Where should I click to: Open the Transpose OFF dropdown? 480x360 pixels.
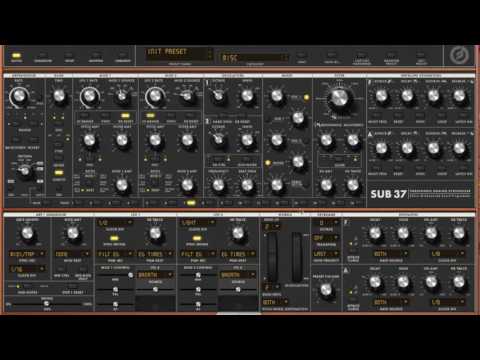point(326,238)
